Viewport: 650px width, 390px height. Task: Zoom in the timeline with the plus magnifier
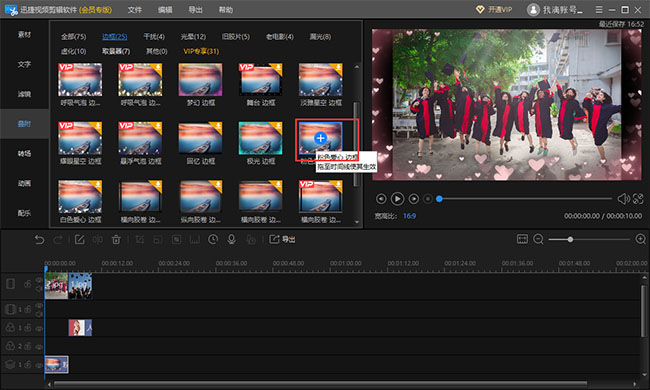640,239
